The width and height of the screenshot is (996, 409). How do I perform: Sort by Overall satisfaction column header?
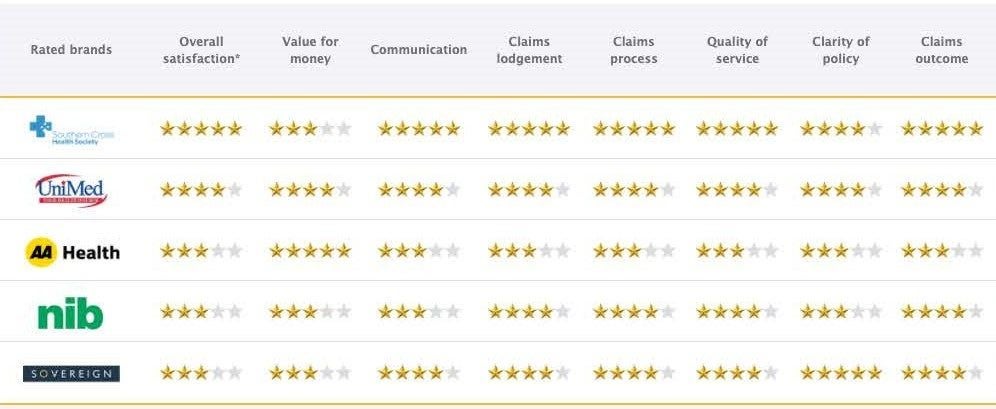(x=201, y=50)
